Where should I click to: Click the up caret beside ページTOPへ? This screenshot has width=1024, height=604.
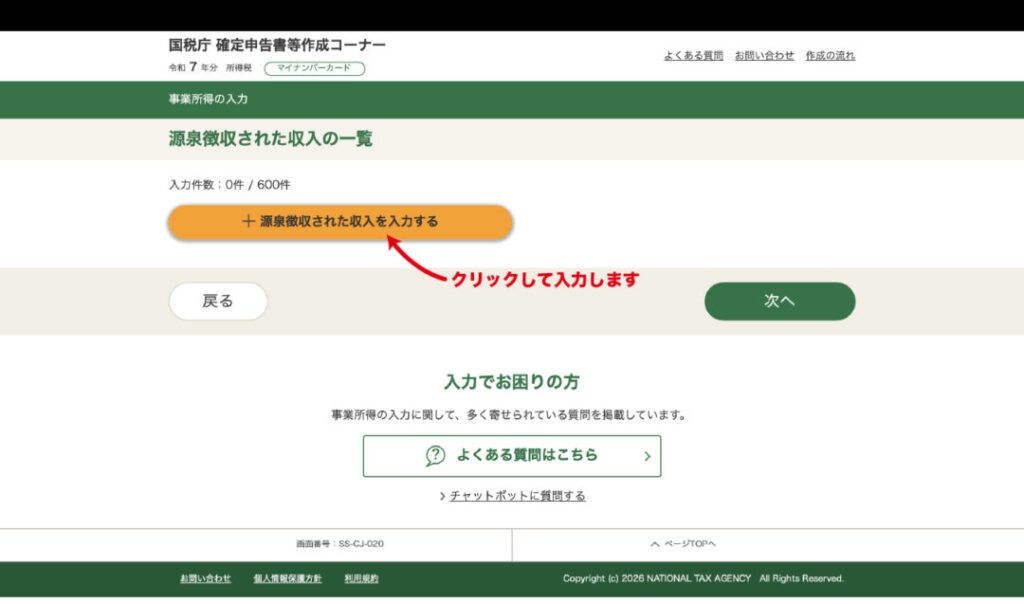[x=654, y=544]
